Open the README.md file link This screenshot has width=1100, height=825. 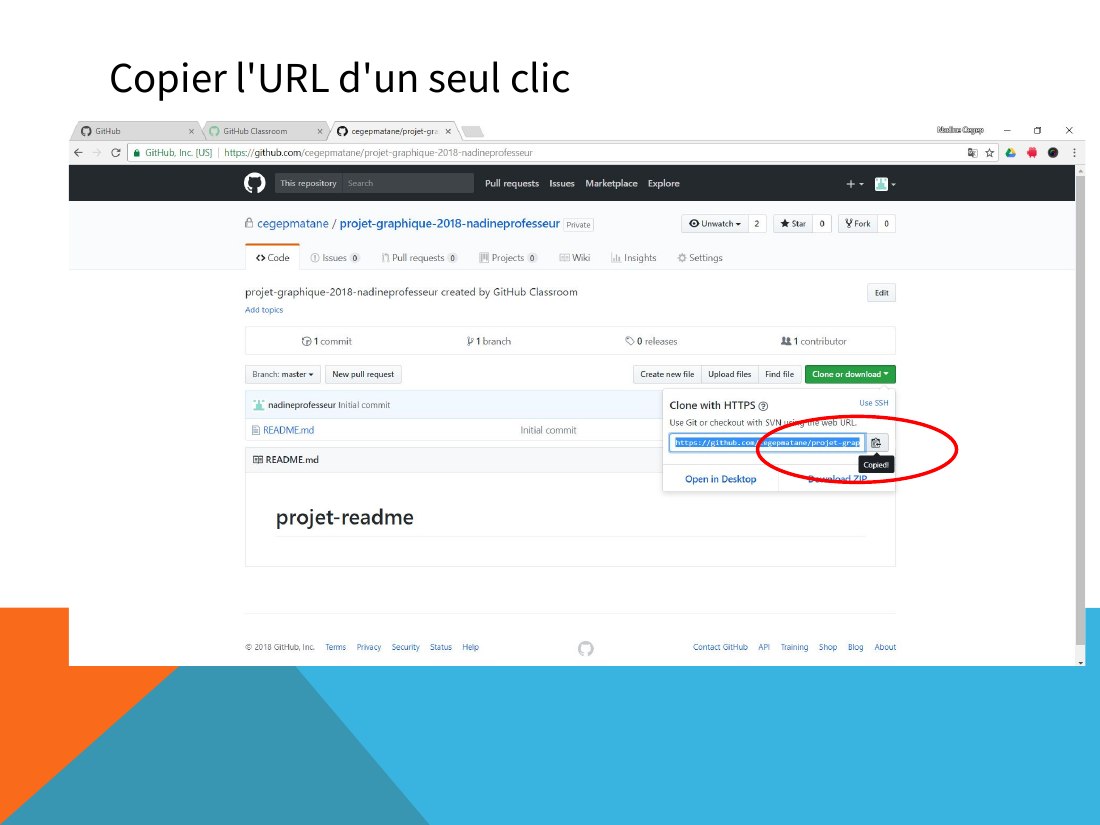pyautogui.click(x=288, y=430)
